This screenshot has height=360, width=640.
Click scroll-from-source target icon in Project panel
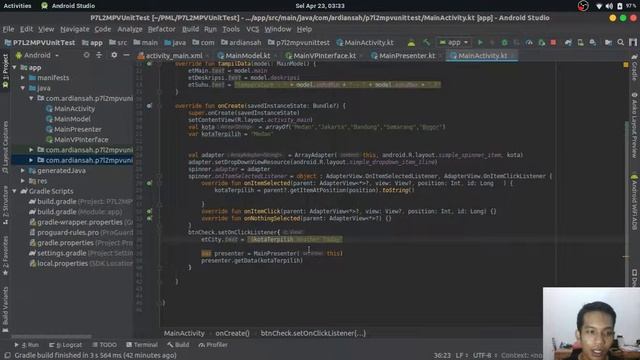pyautogui.click(x=86, y=55)
